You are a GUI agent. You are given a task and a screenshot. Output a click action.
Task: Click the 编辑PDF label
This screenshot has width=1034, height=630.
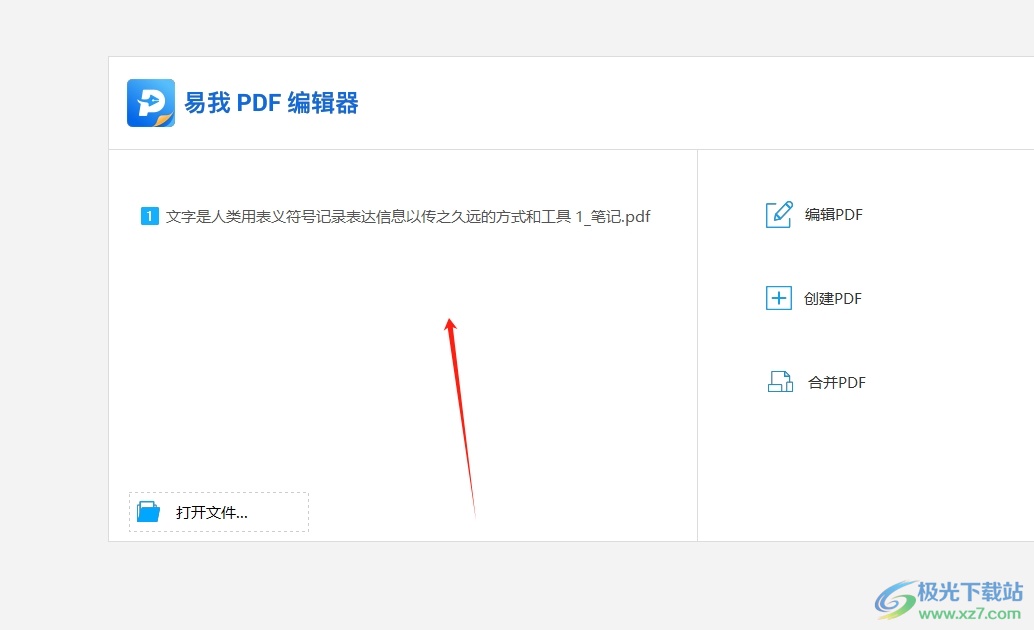834,214
